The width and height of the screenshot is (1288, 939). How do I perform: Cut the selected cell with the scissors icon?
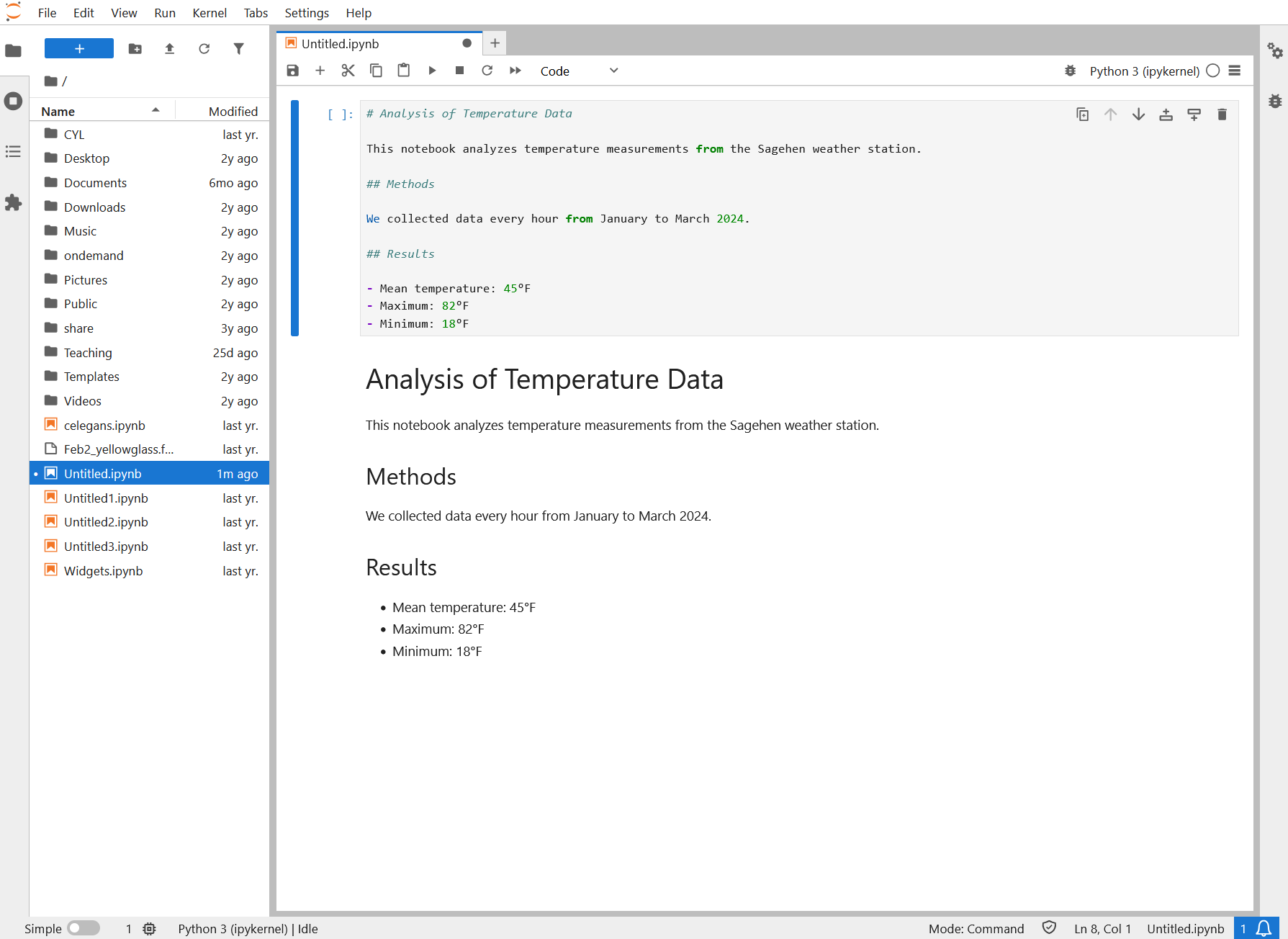(x=348, y=71)
